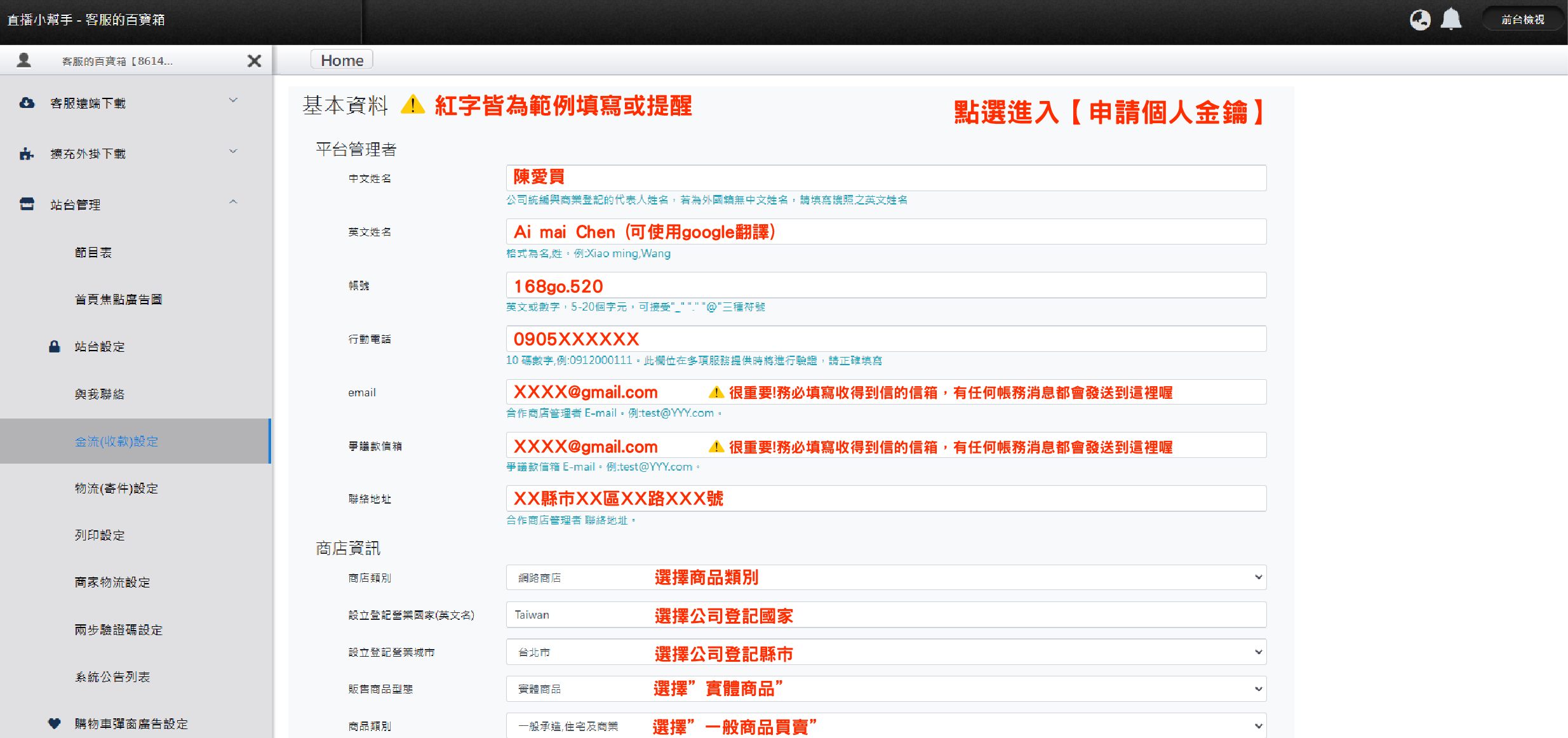Expand the 客服遠端下載 menu chevron
The width and height of the screenshot is (1568, 738).
point(233,100)
